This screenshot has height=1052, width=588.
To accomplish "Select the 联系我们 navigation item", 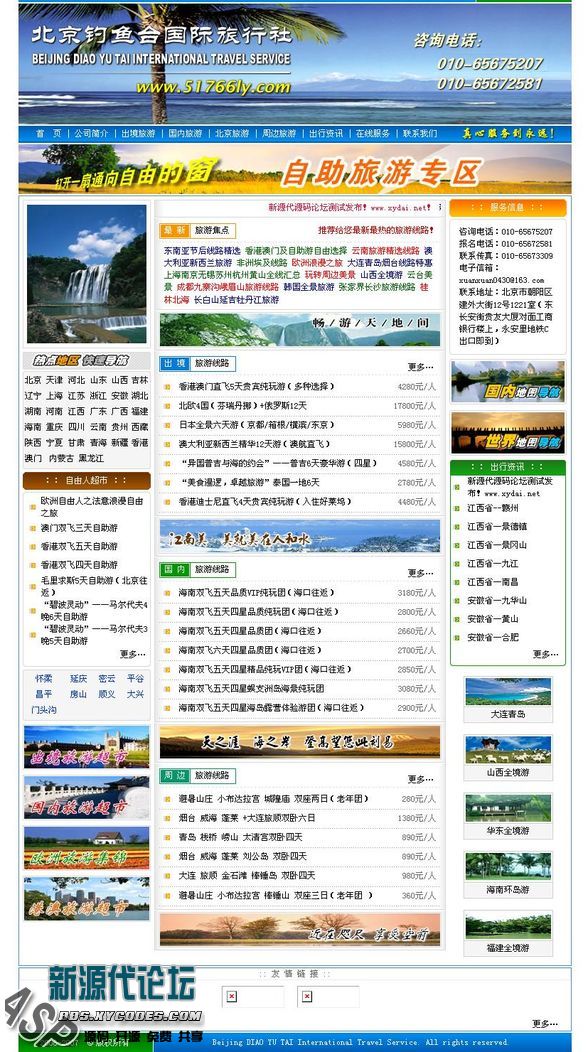I will tap(420, 134).
